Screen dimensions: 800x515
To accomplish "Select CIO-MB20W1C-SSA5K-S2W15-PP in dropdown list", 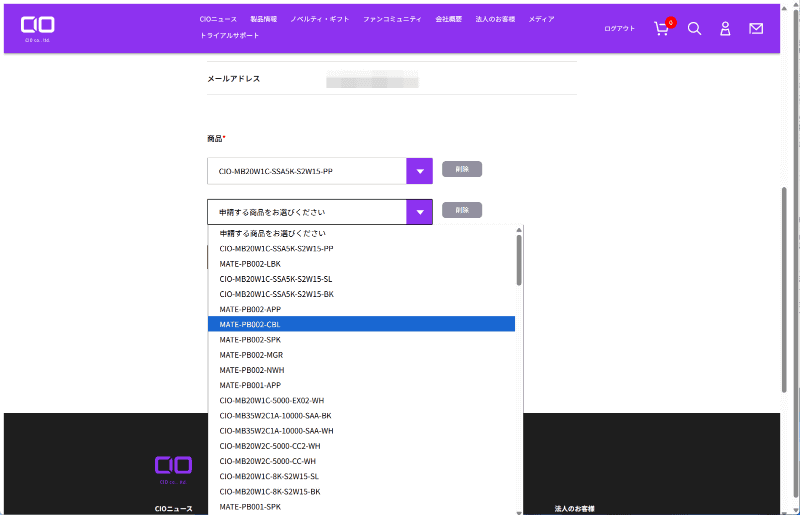I will pyautogui.click(x=361, y=249).
